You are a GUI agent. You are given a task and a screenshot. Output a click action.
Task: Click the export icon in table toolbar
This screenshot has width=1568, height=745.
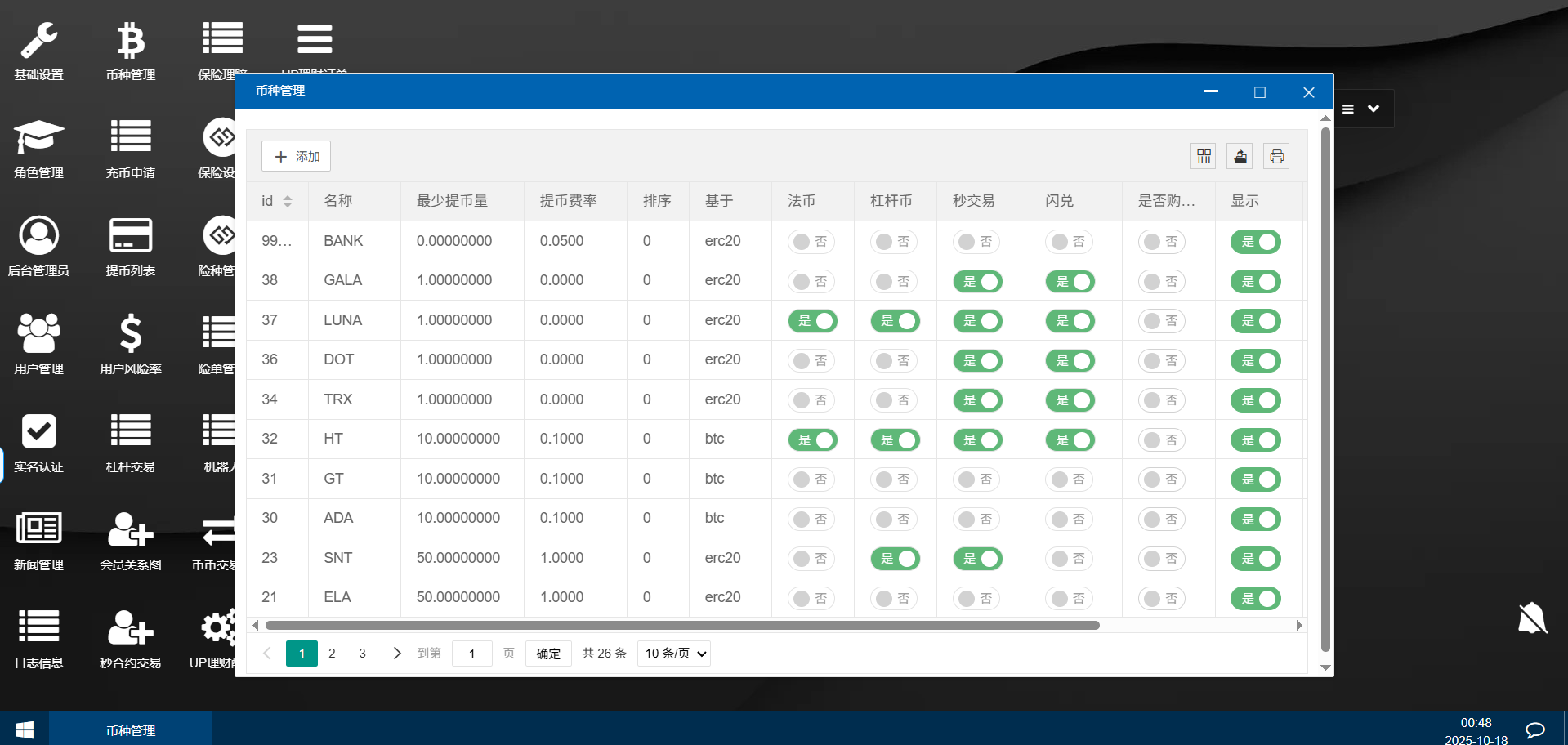point(1240,156)
